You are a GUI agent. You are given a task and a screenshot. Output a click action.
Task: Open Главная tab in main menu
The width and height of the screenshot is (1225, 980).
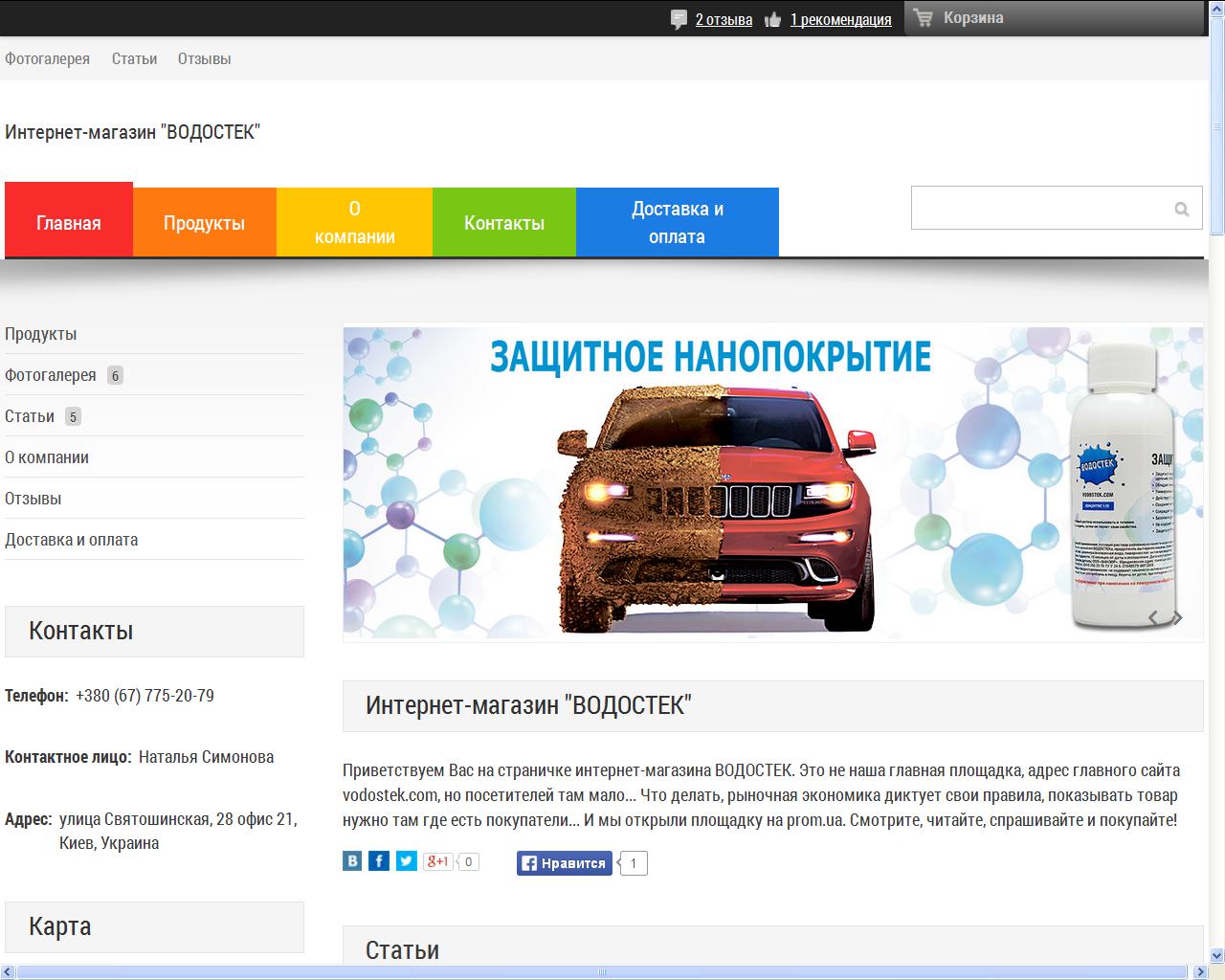69,220
